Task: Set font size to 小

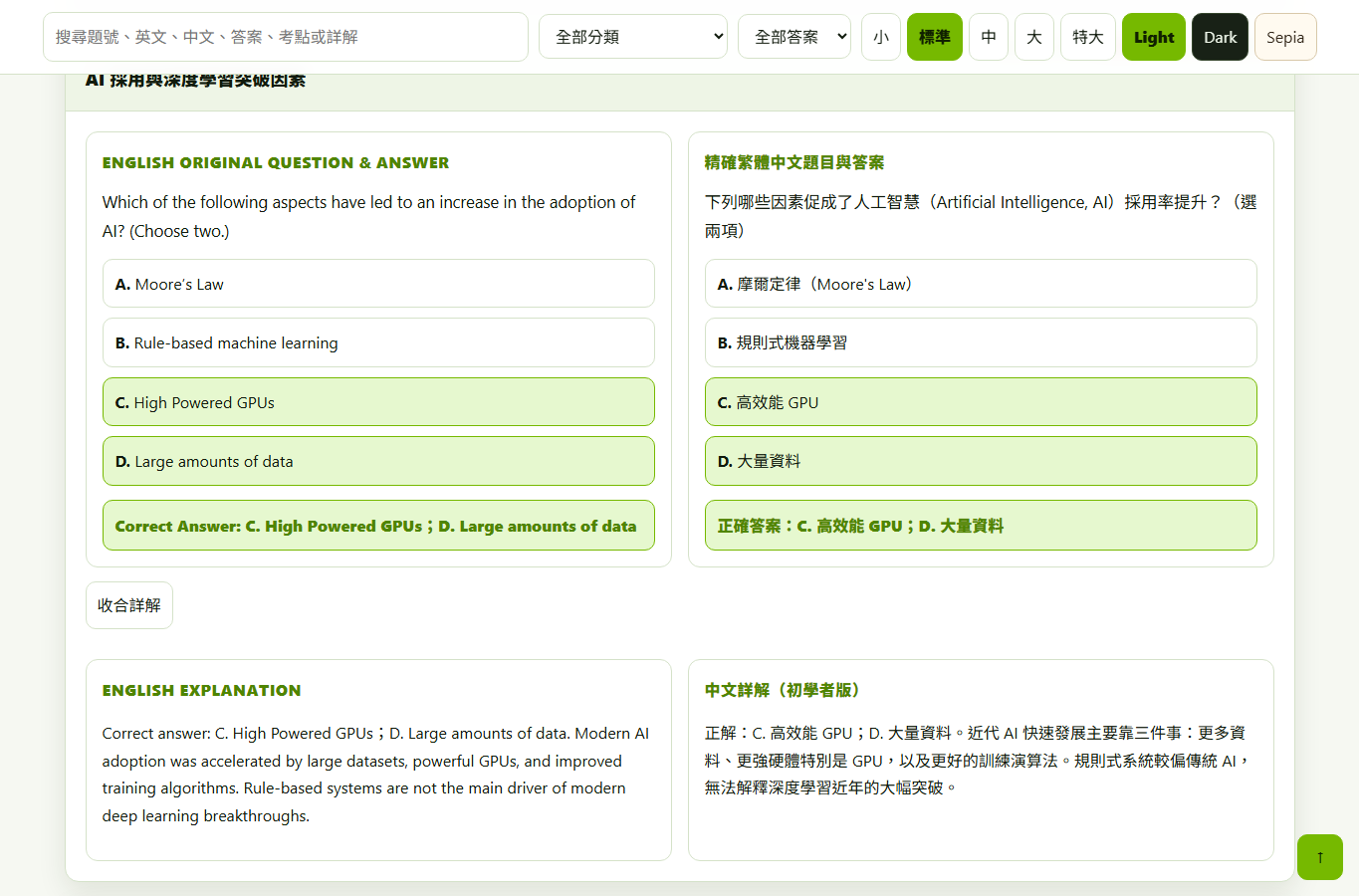Action: tap(881, 37)
